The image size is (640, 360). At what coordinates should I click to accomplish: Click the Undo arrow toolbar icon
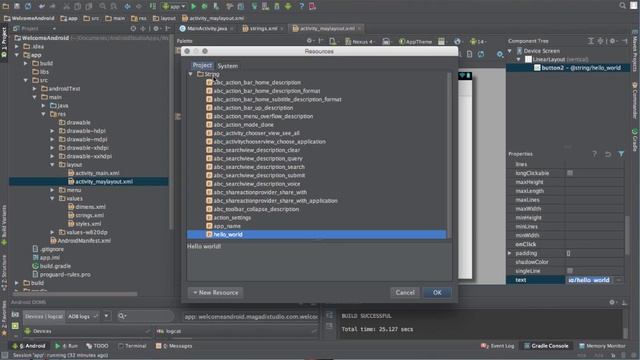[x=42, y=6]
